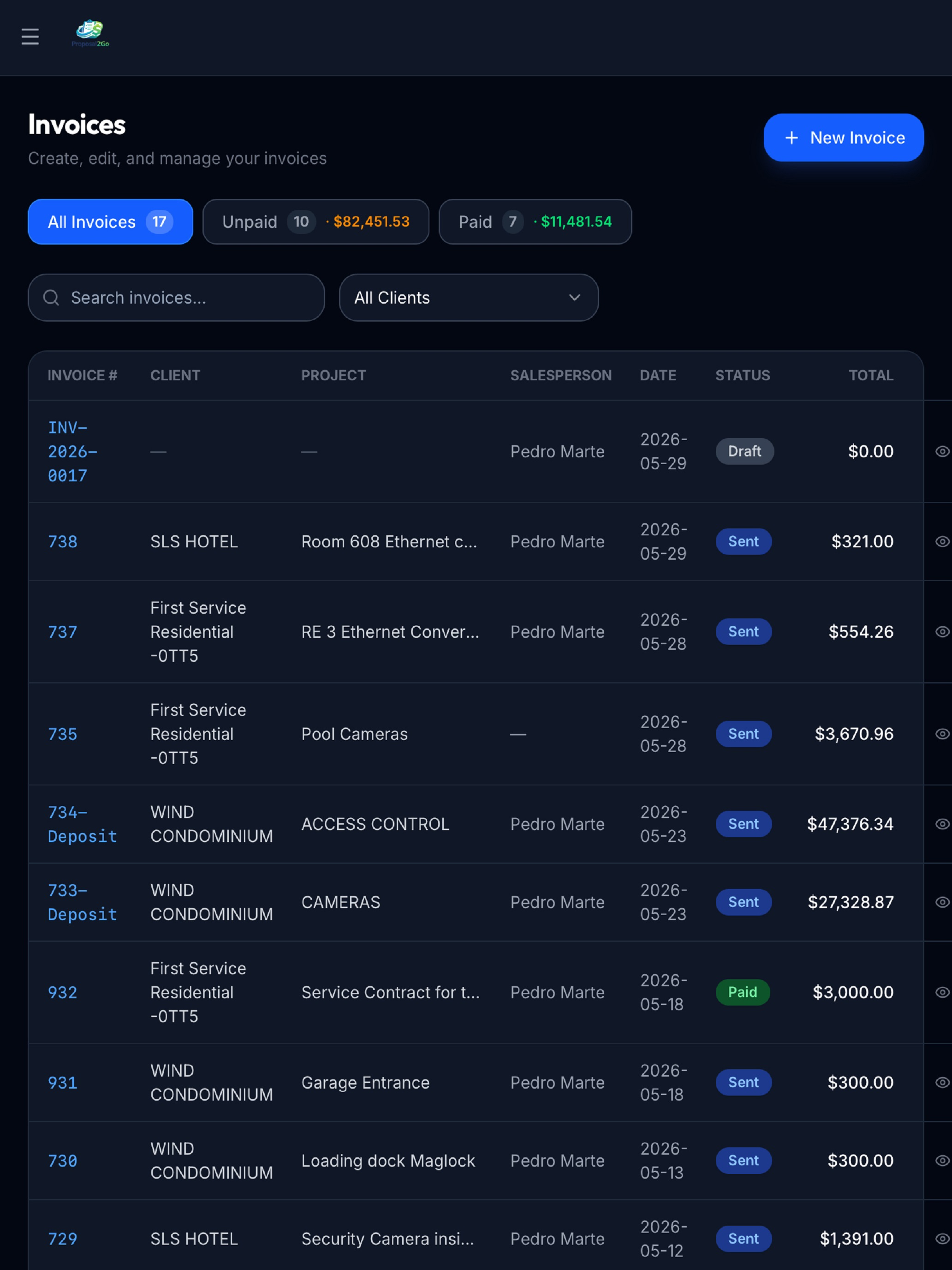Click the Paid status badge on invoice 932
The width and height of the screenshot is (952, 1270).
(742, 992)
